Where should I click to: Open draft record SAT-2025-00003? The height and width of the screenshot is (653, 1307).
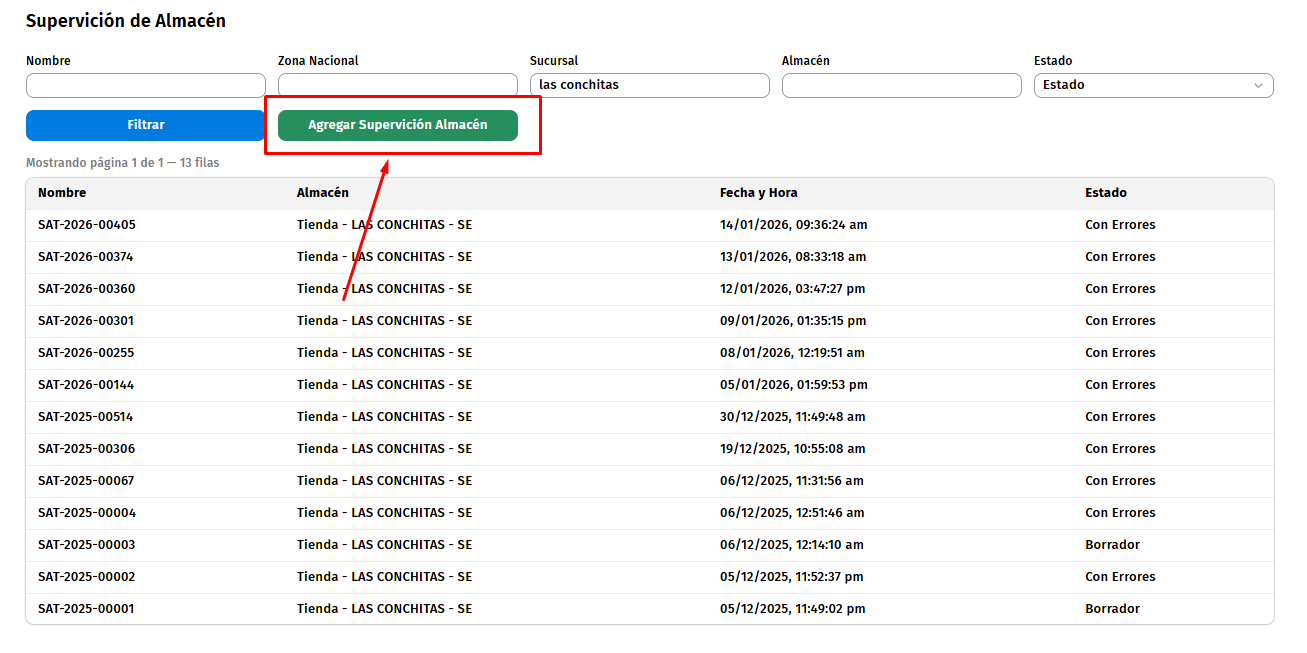pyautogui.click(x=86, y=545)
